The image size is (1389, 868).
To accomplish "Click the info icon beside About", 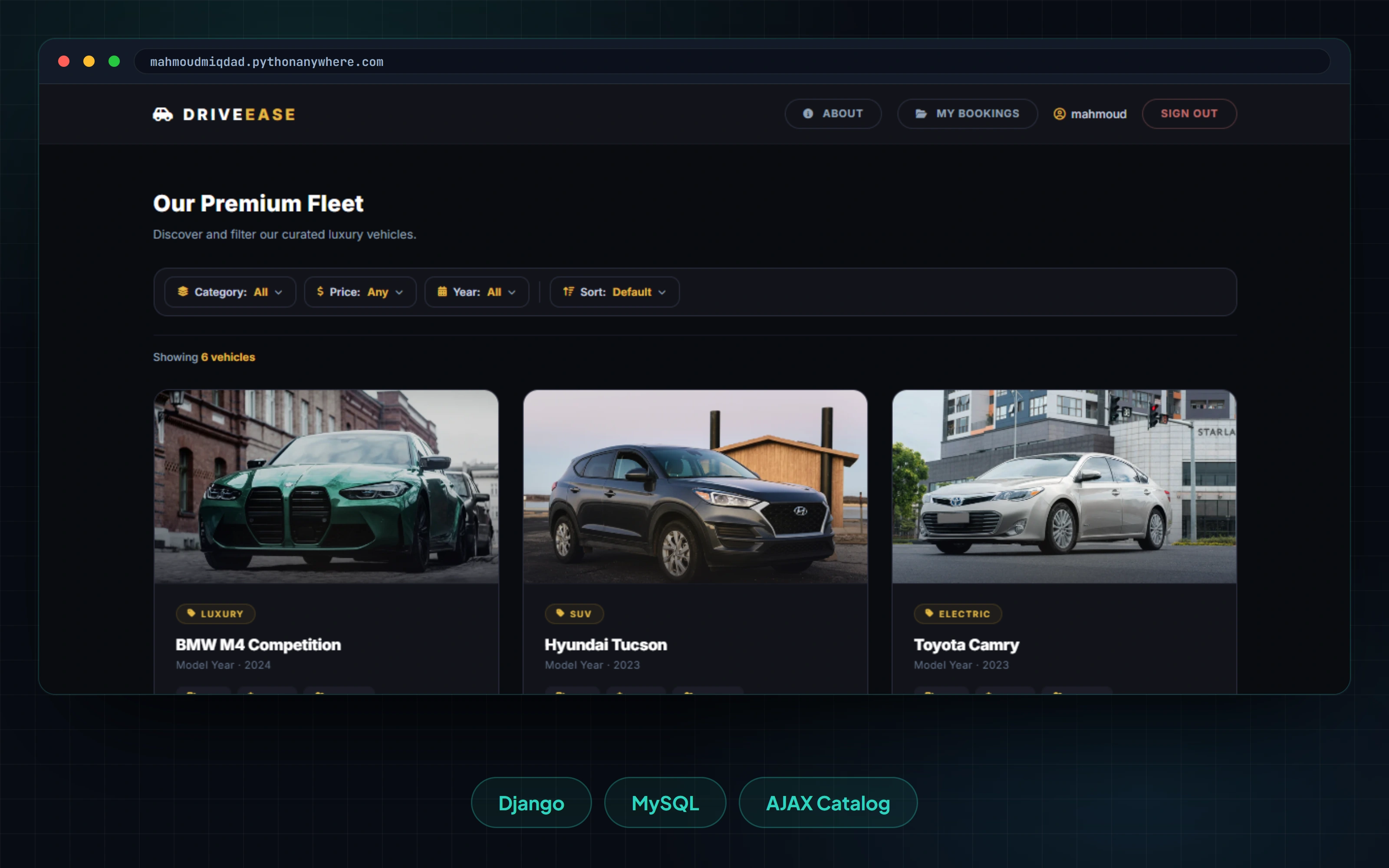I will tap(807, 114).
